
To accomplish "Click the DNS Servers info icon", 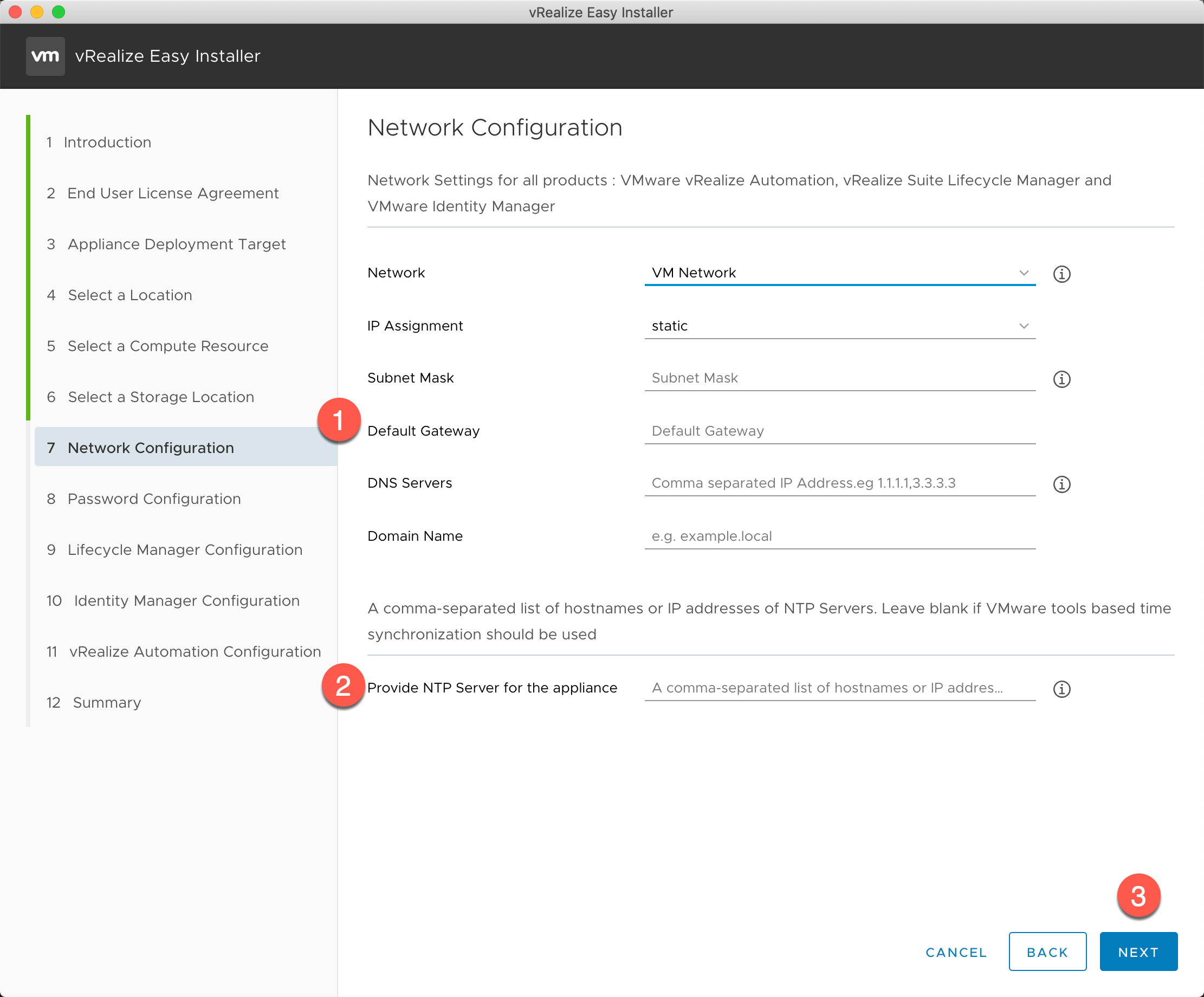I will coord(1062,484).
